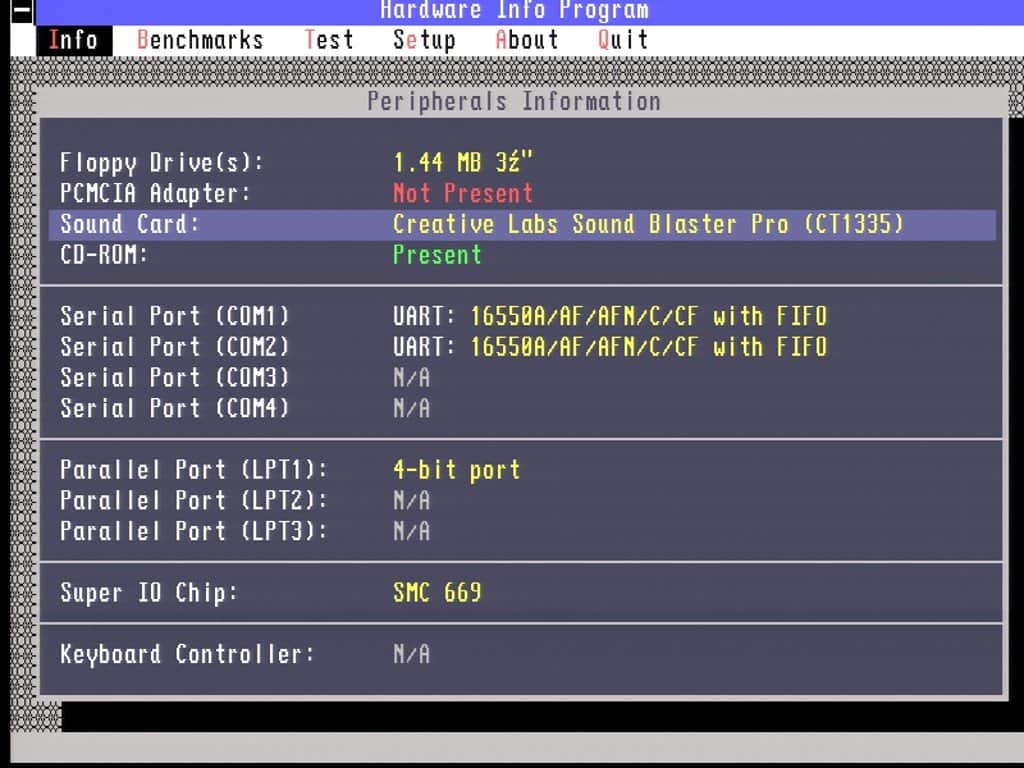Select the Sound Card row
Screen dimensions: 1024x768
tap(522, 225)
